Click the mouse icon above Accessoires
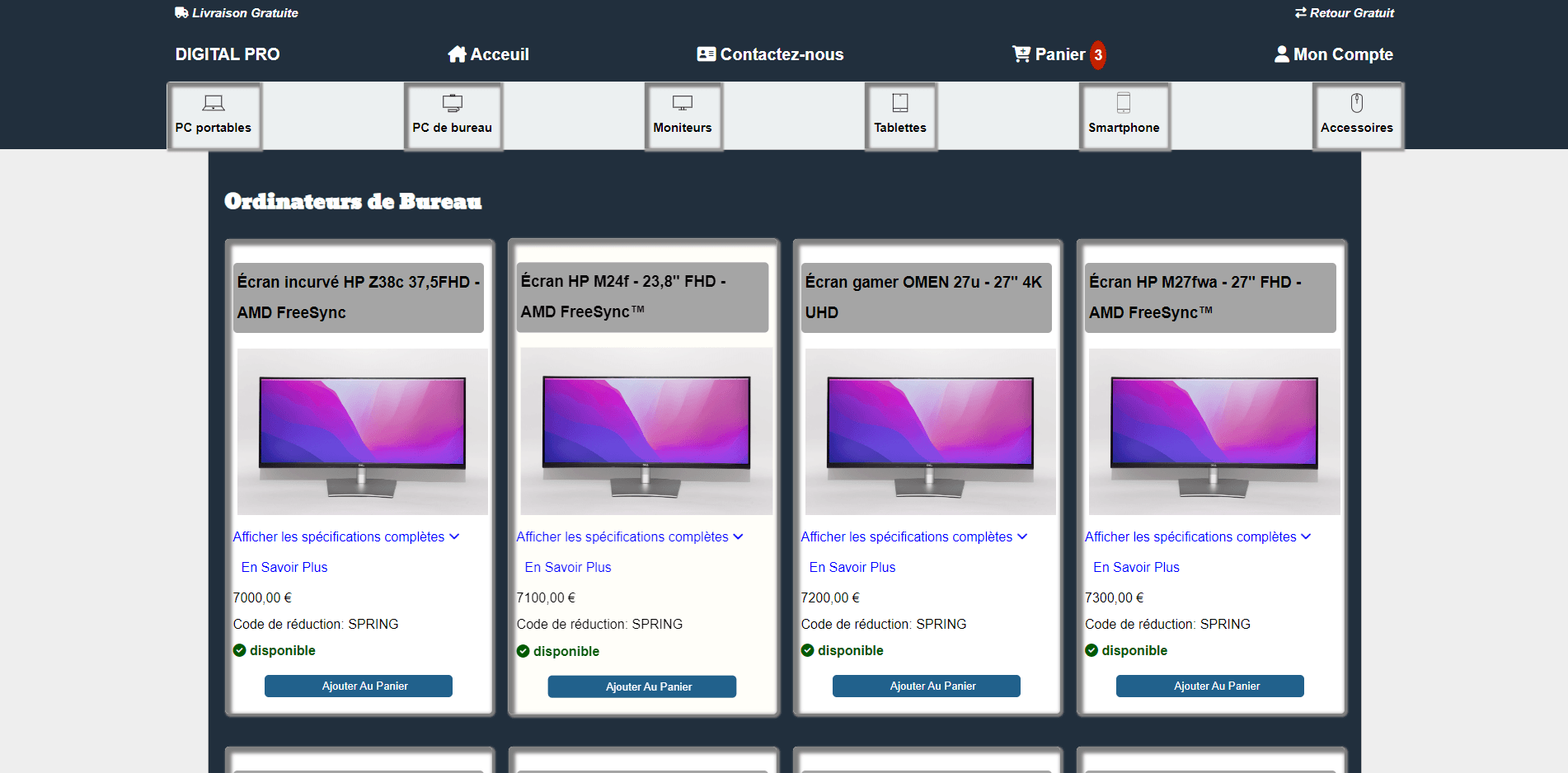Viewport: 1568px width, 773px height. [x=1357, y=103]
